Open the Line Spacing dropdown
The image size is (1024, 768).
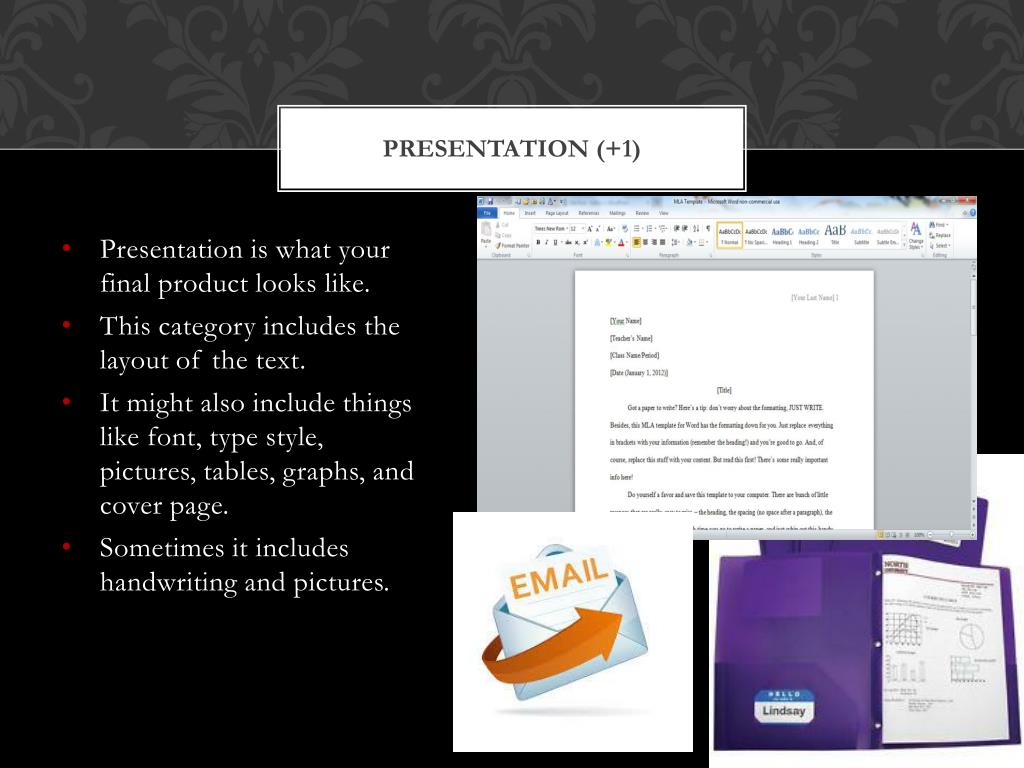(x=675, y=242)
